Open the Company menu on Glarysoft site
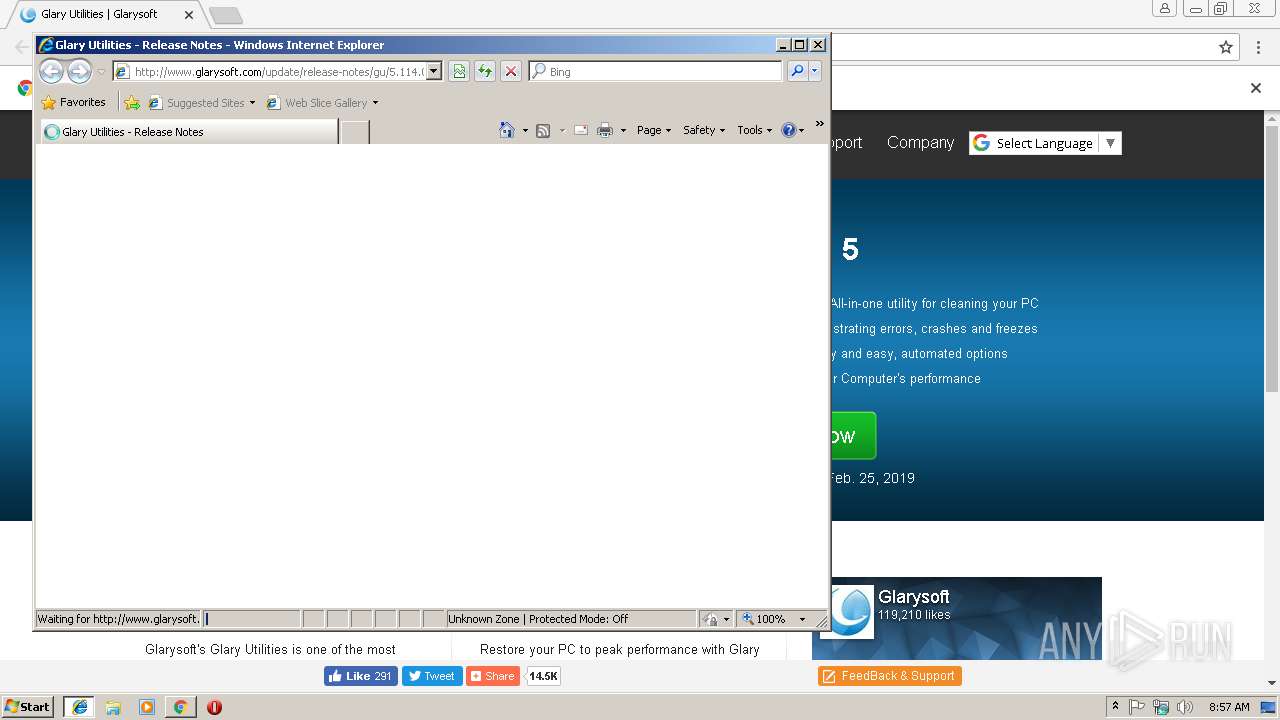 [x=920, y=143]
